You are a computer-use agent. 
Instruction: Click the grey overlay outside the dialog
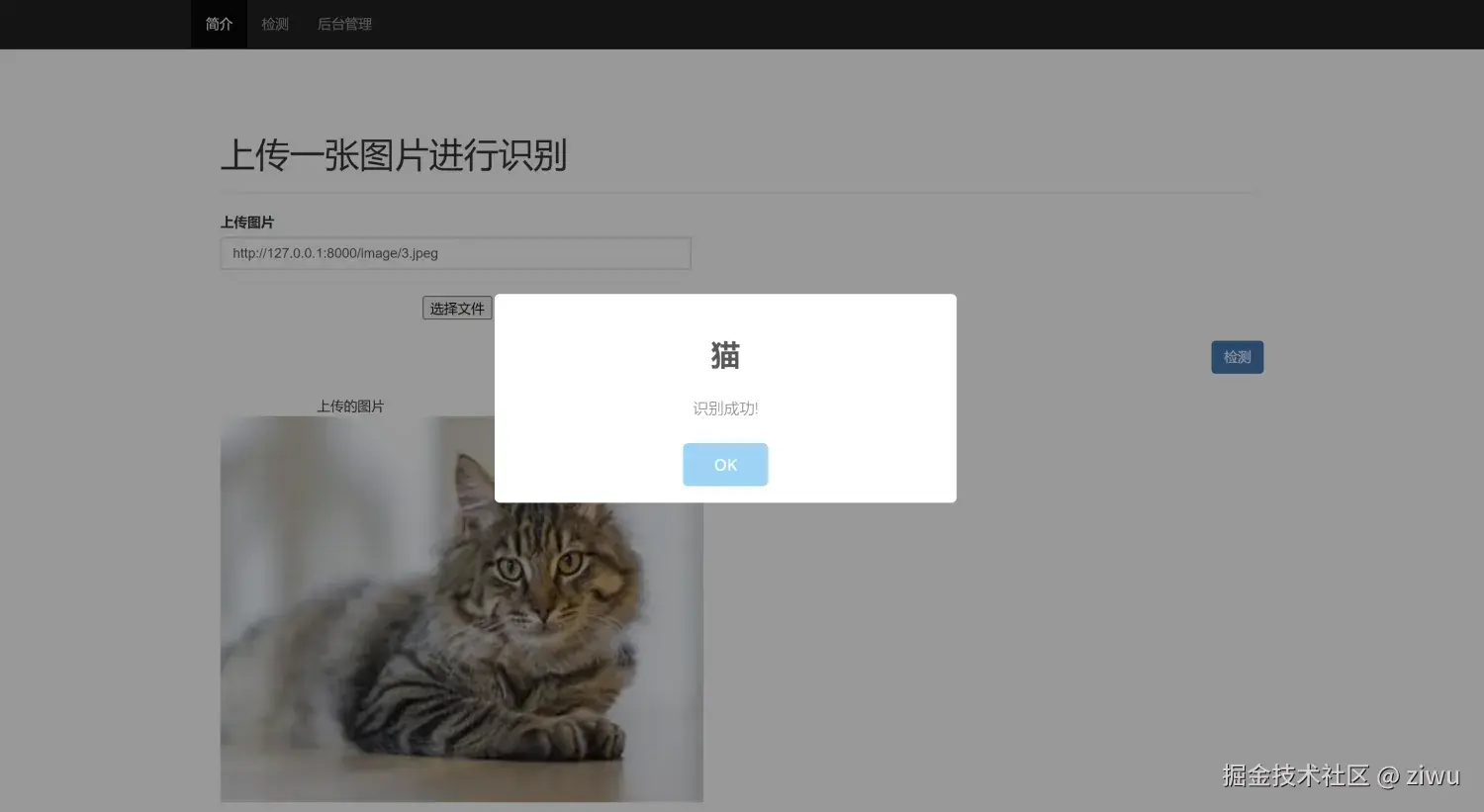click(1088, 593)
